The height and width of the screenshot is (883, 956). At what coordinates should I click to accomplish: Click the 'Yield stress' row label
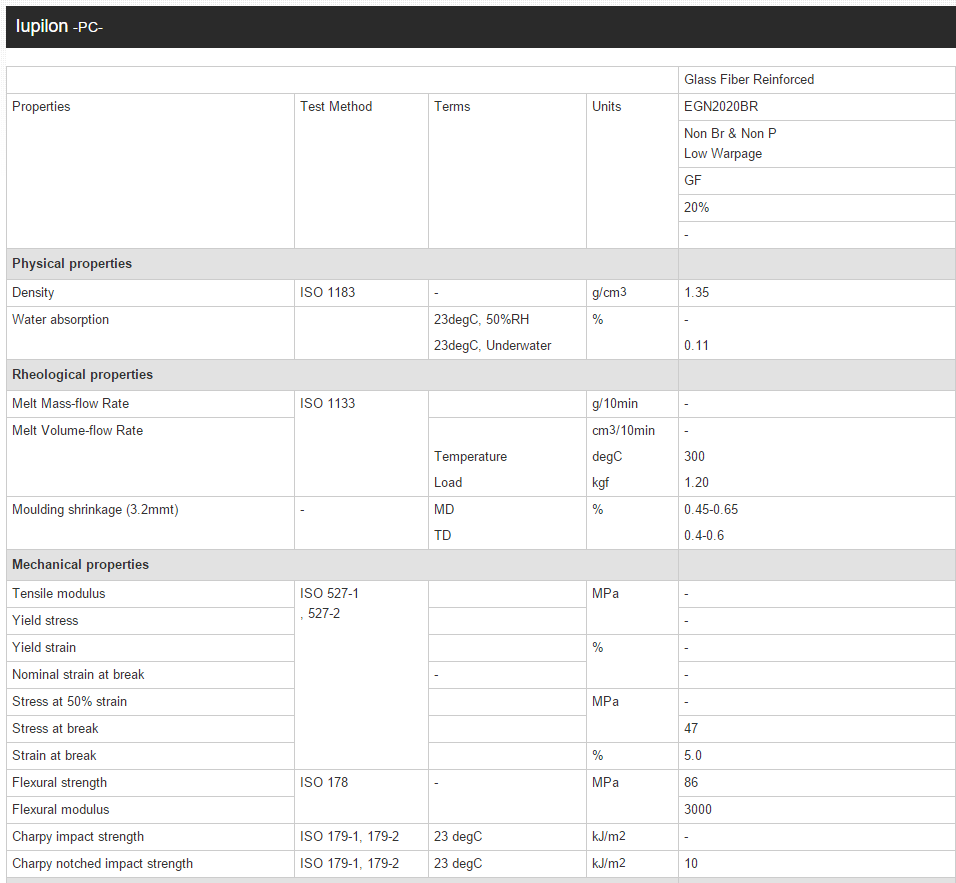tap(45, 620)
